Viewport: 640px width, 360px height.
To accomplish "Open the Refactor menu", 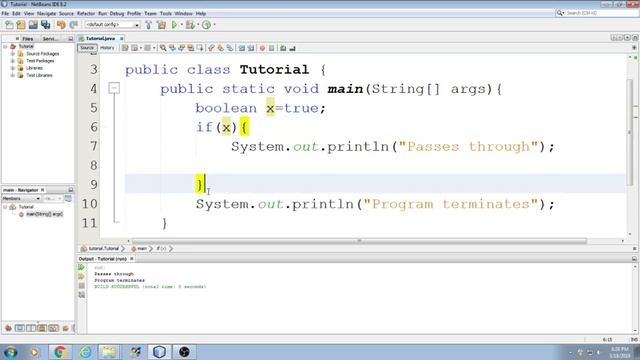I will [86, 13].
